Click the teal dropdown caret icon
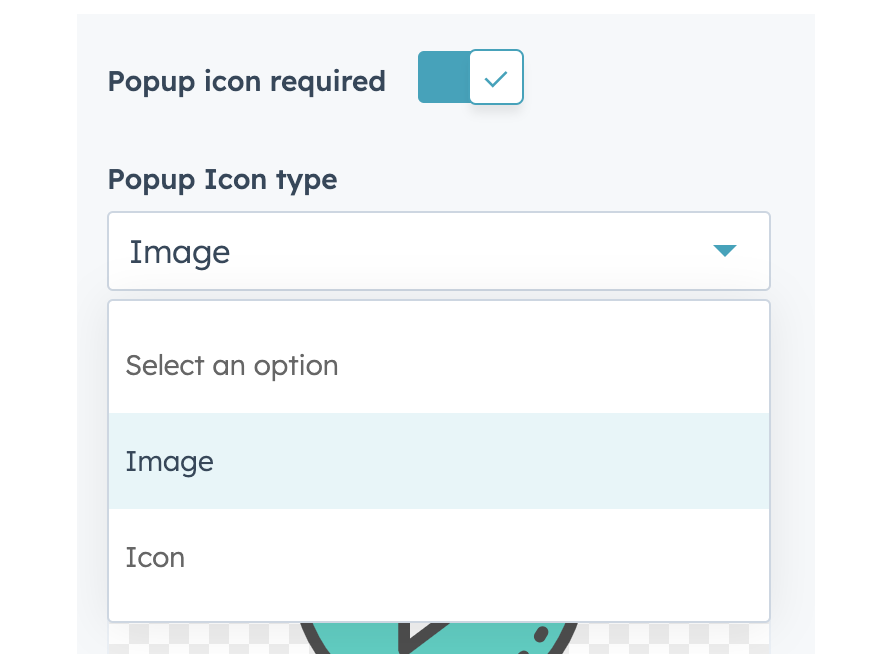This screenshot has height=669, width=892. click(724, 251)
